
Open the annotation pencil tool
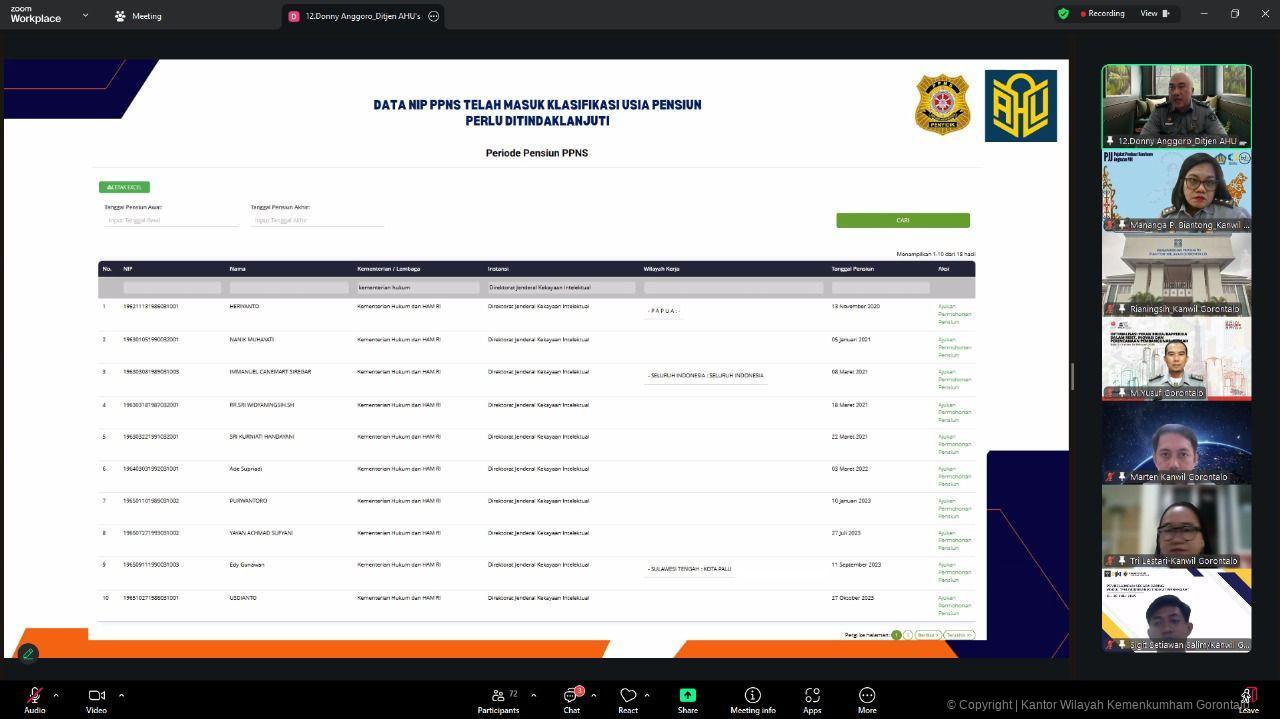(x=28, y=653)
